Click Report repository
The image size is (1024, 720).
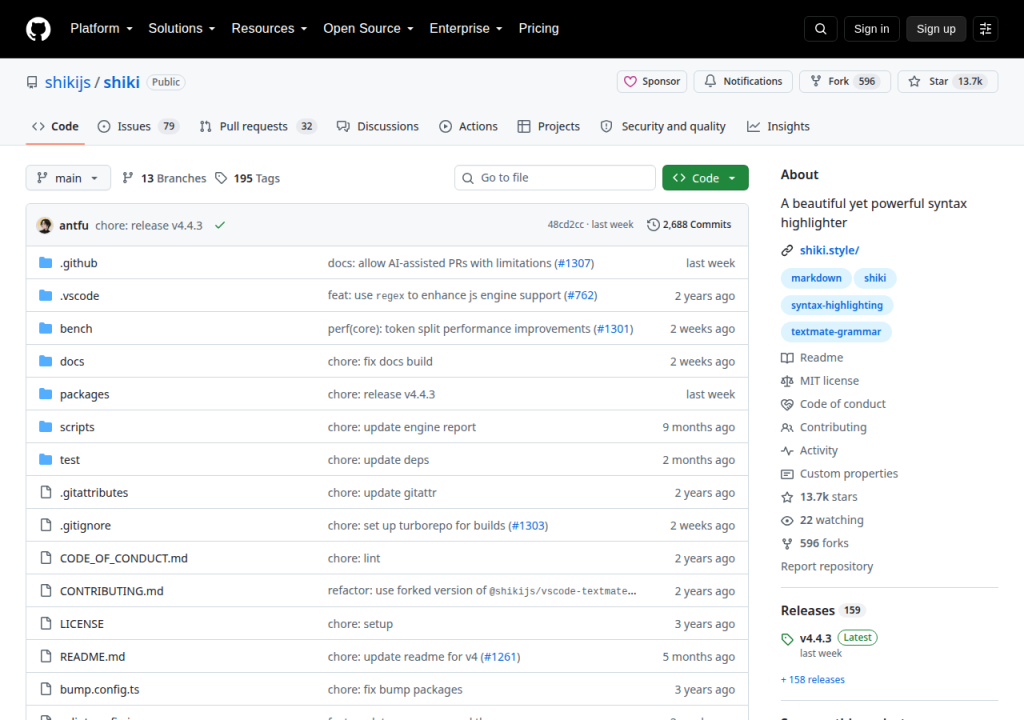click(x=827, y=567)
